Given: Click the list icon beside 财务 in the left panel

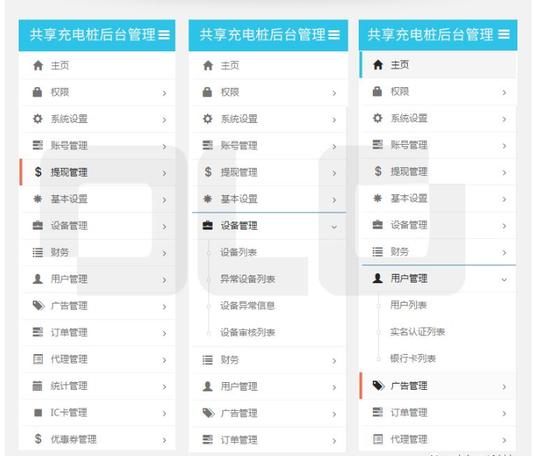Looking at the screenshot, I should [38, 252].
